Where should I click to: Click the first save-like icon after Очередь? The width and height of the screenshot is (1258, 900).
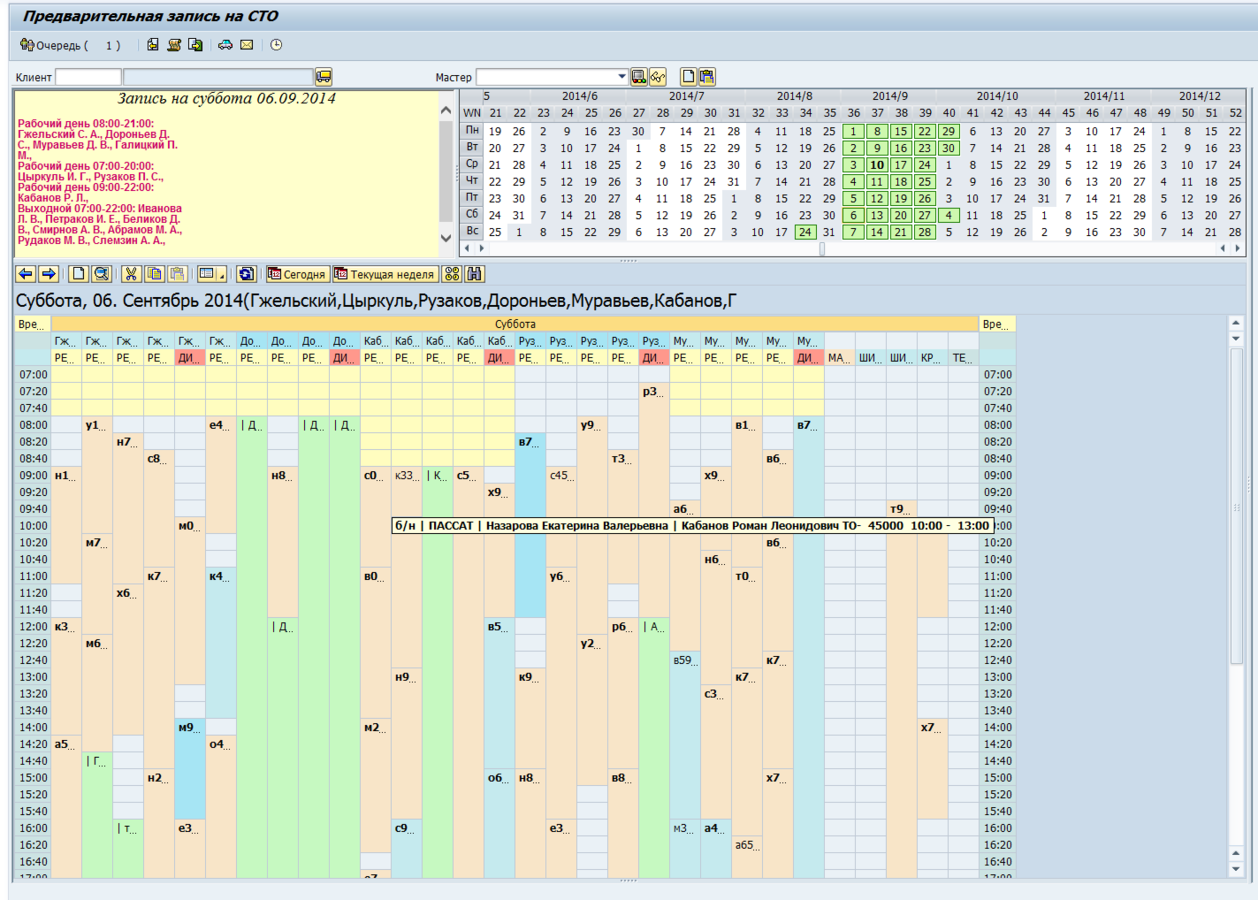pos(153,45)
